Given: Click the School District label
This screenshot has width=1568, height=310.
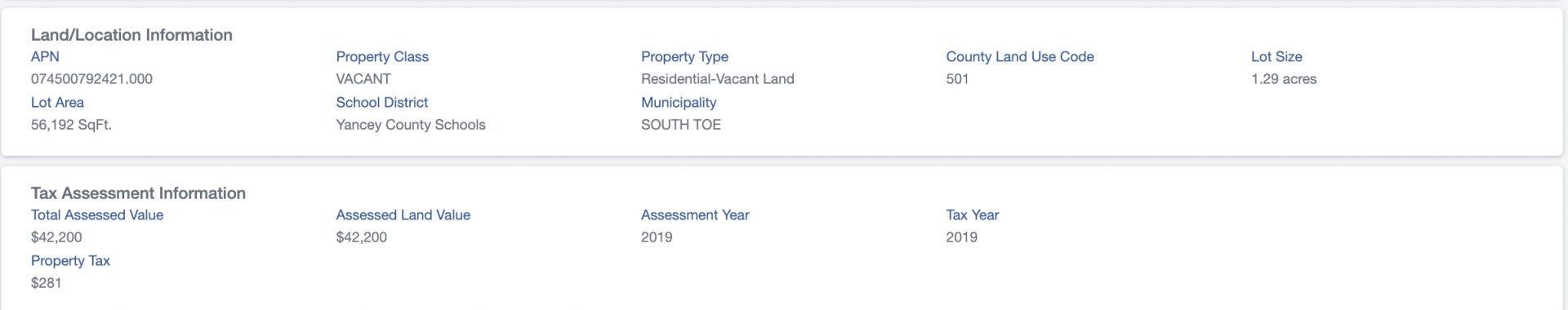Looking at the screenshot, I should (x=381, y=102).
